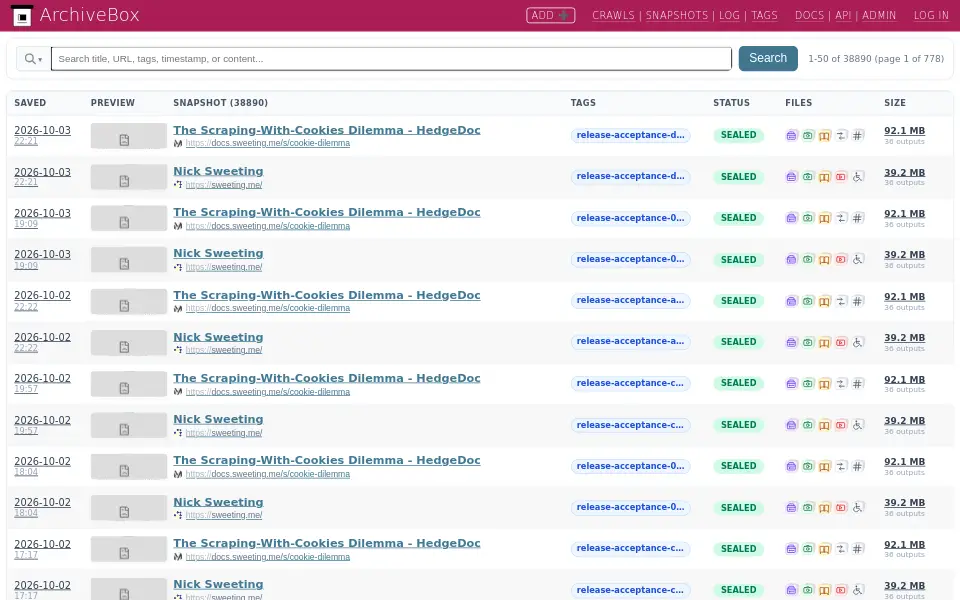Click the STATUS column header
Viewport: 960px width, 600px height.
pyautogui.click(x=731, y=103)
